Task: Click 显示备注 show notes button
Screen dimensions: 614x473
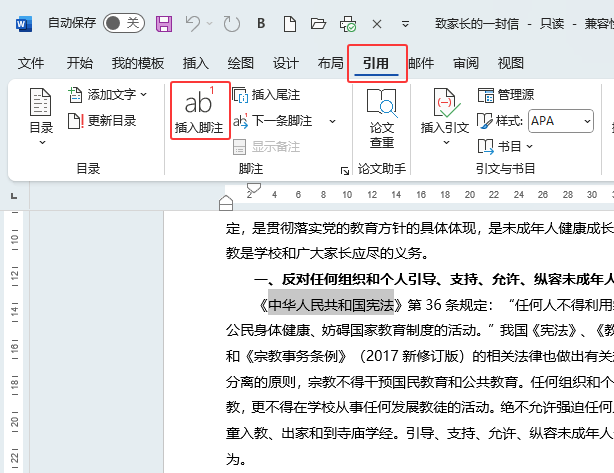Action: [266, 147]
